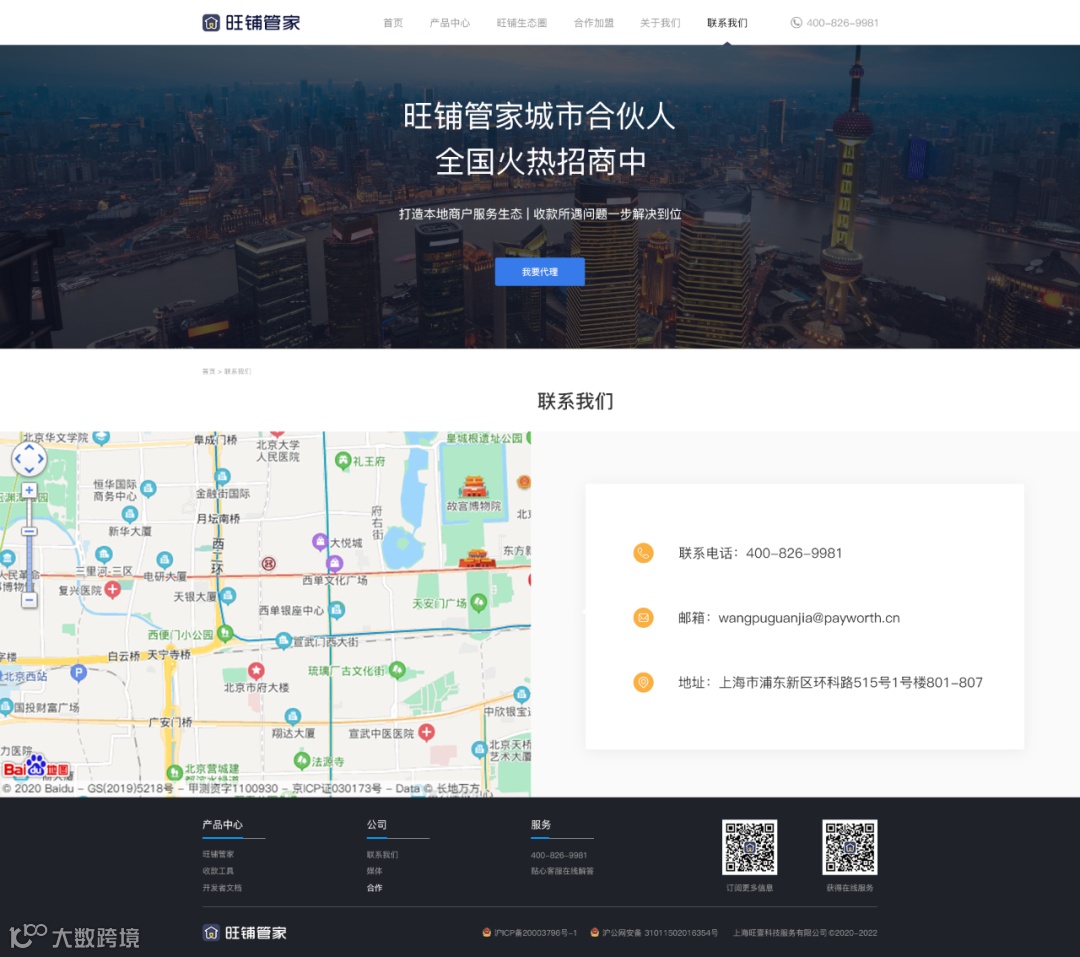Screen dimensions: 1080x957
Task: Click the 联系电话 400-826-9981 text
Action: coord(760,553)
